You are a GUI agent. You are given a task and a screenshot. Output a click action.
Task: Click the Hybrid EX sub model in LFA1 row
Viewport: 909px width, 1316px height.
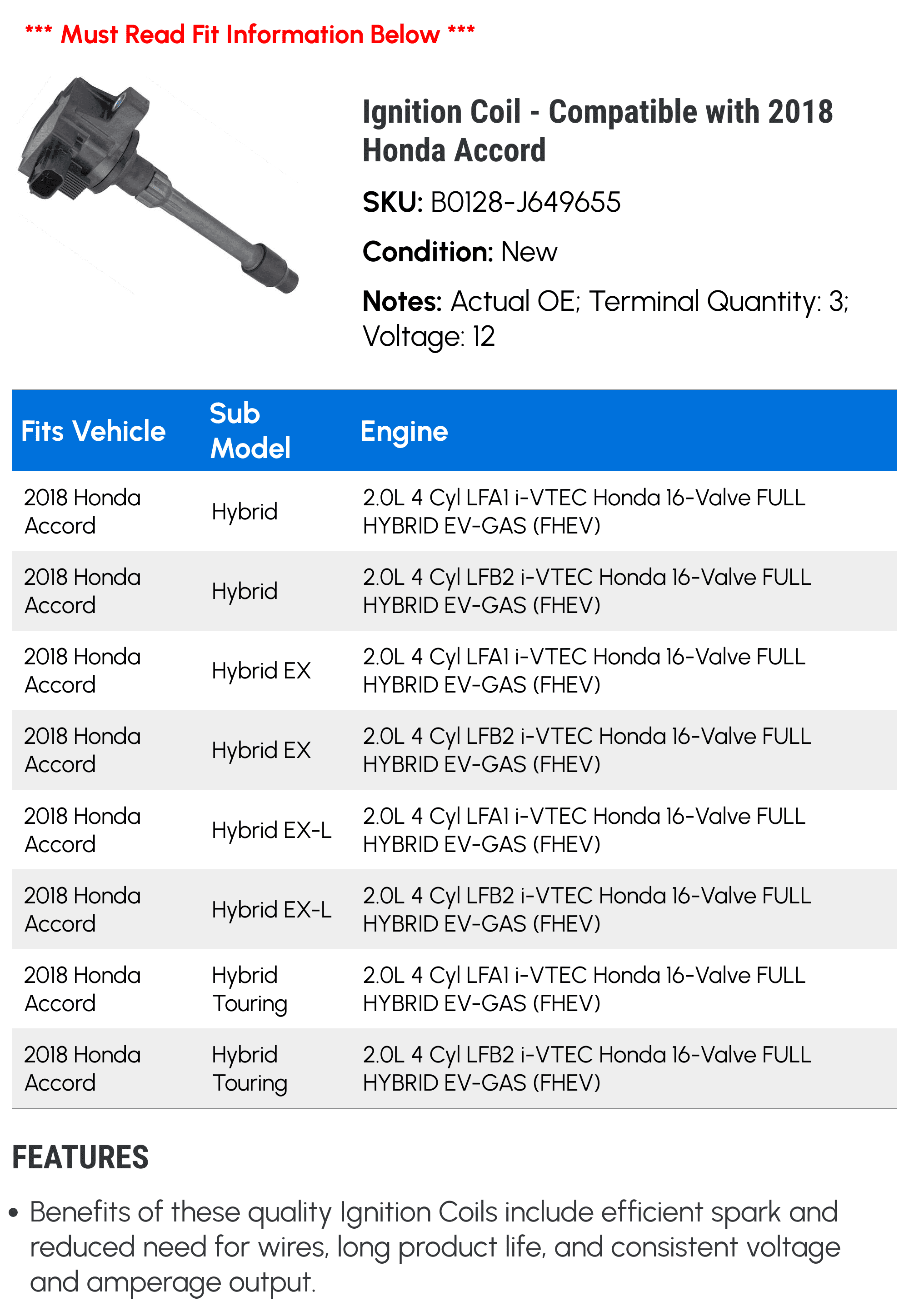pyautogui.click(x=261, y=671)
